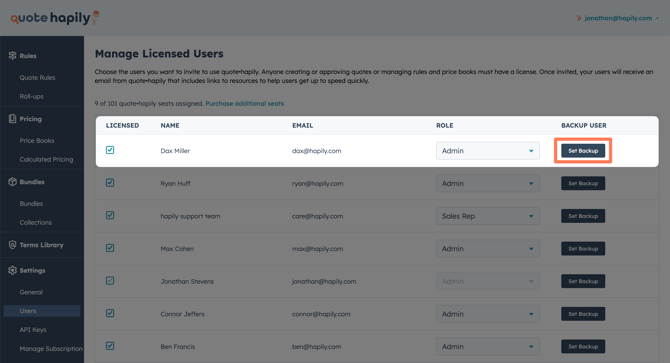Click the Rules section heading label
Image resolution: width=670 pixels, height=363 pixels.
28,56
